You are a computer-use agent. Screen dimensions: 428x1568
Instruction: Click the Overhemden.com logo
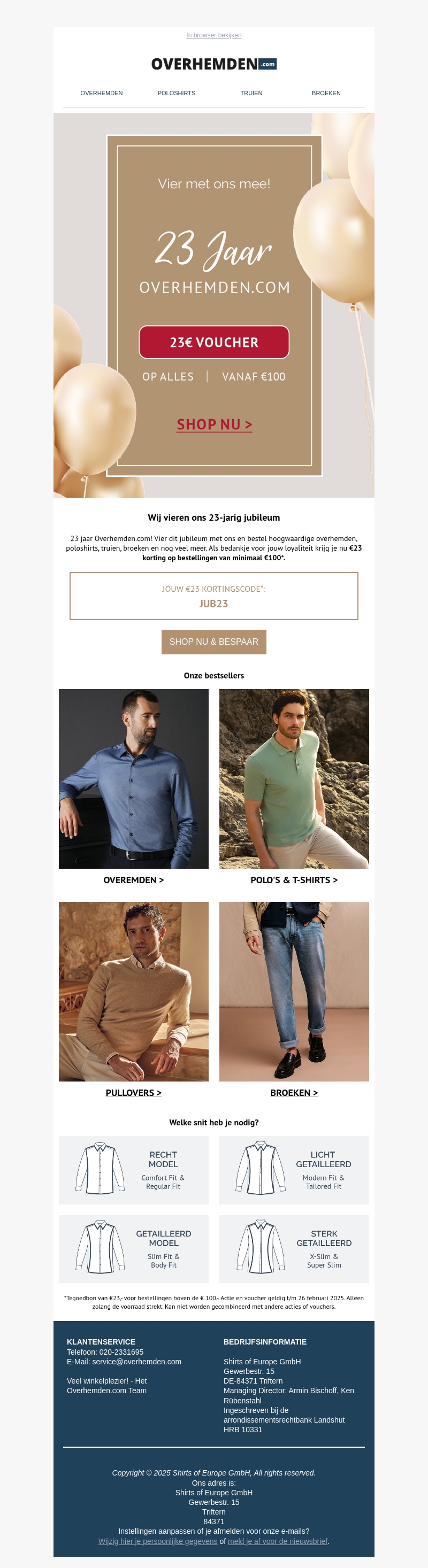pyautogui.click(x=213, y=64)
